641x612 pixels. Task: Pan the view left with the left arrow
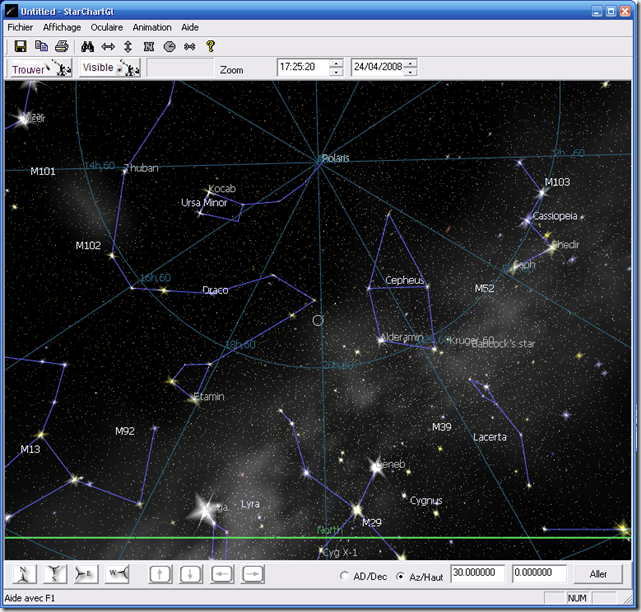tap(222, 574)
